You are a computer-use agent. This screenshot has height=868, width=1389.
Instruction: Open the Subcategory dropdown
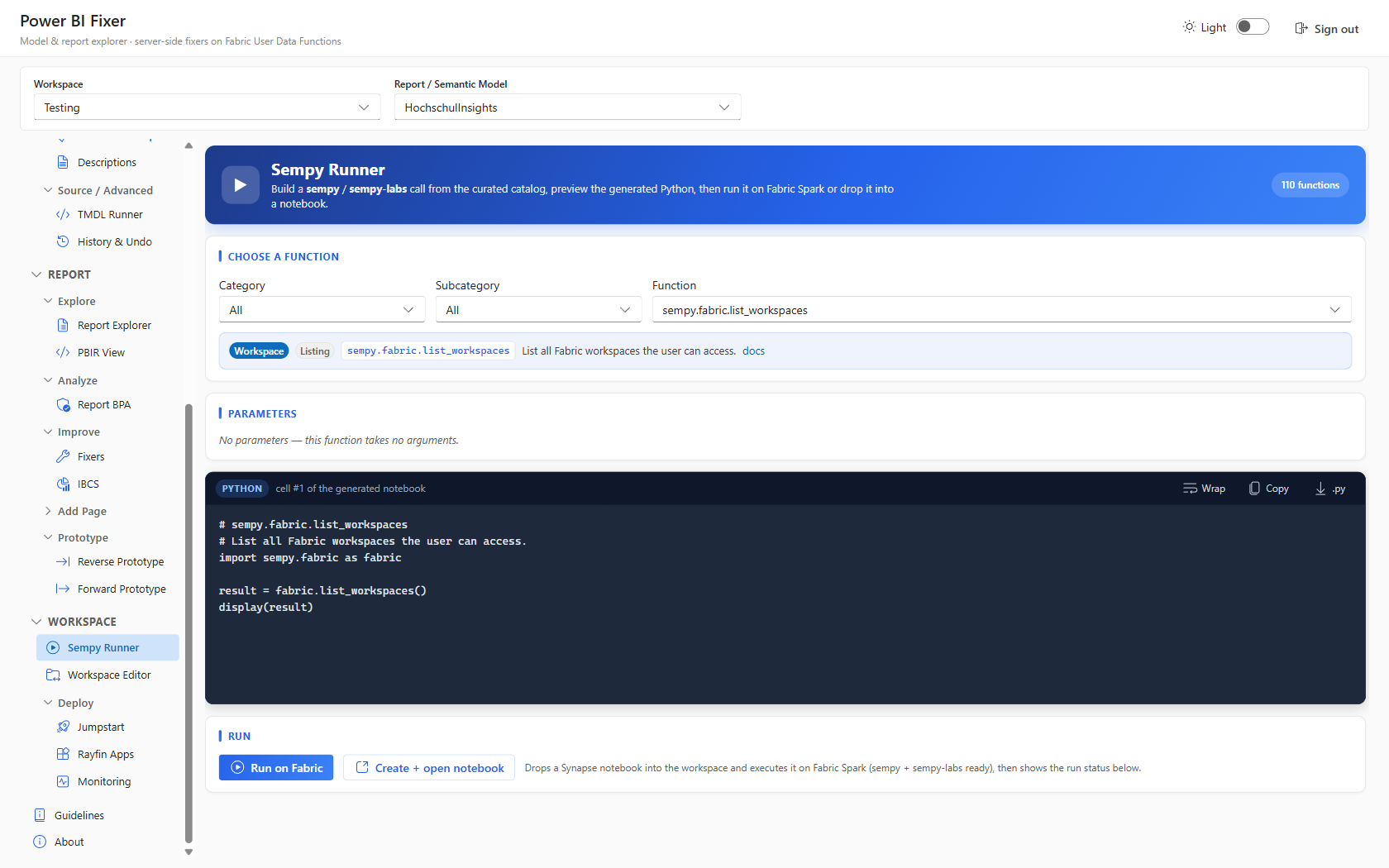coord(538,310)
